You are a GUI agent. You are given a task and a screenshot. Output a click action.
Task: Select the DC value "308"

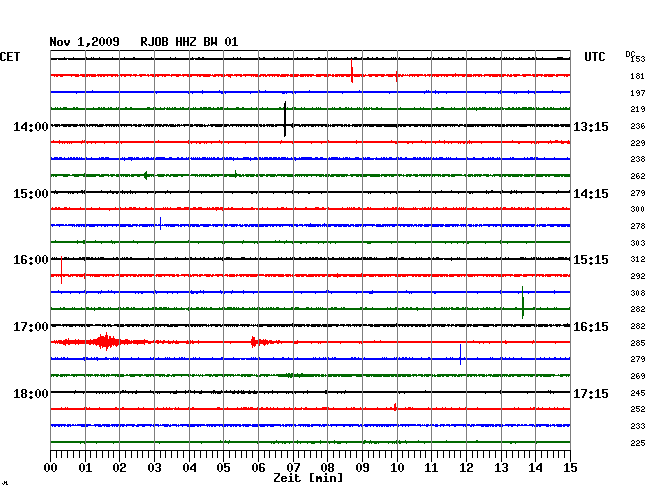(x=638, y=293)
